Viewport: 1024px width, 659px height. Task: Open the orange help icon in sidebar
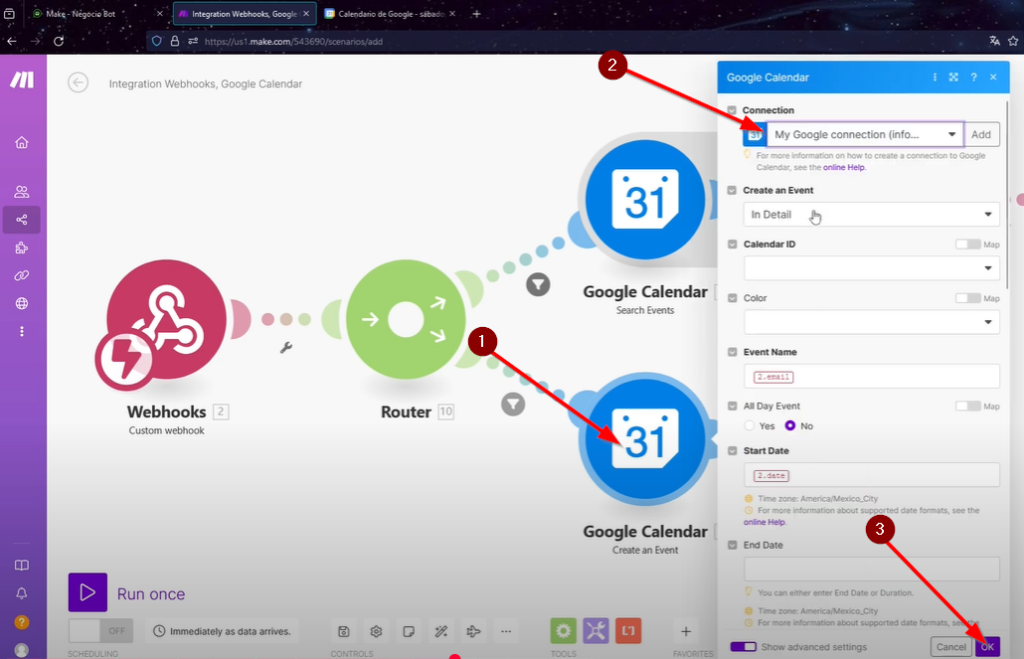tap(22, 622)
